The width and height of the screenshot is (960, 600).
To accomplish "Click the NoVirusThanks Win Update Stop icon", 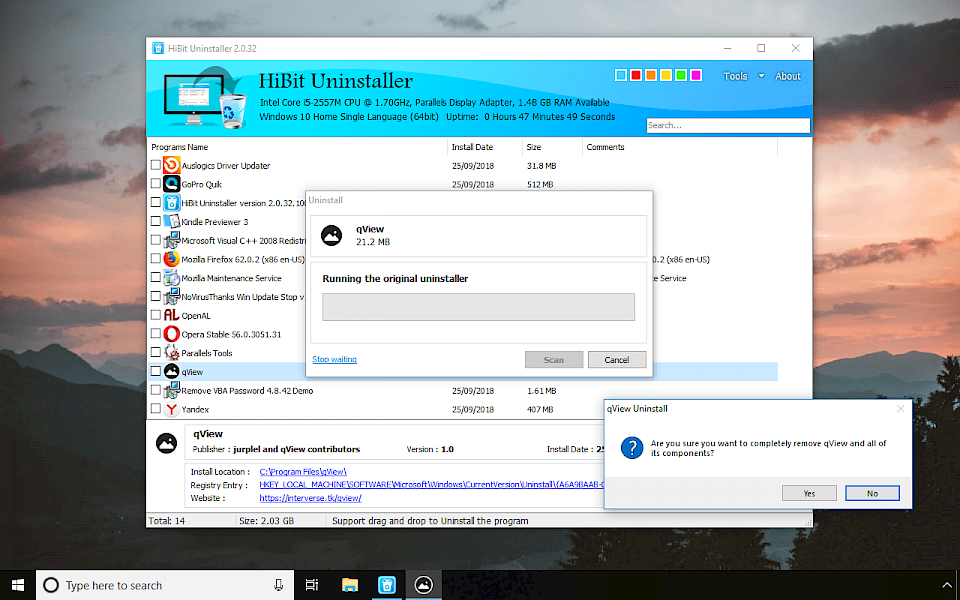I will 171,296.
